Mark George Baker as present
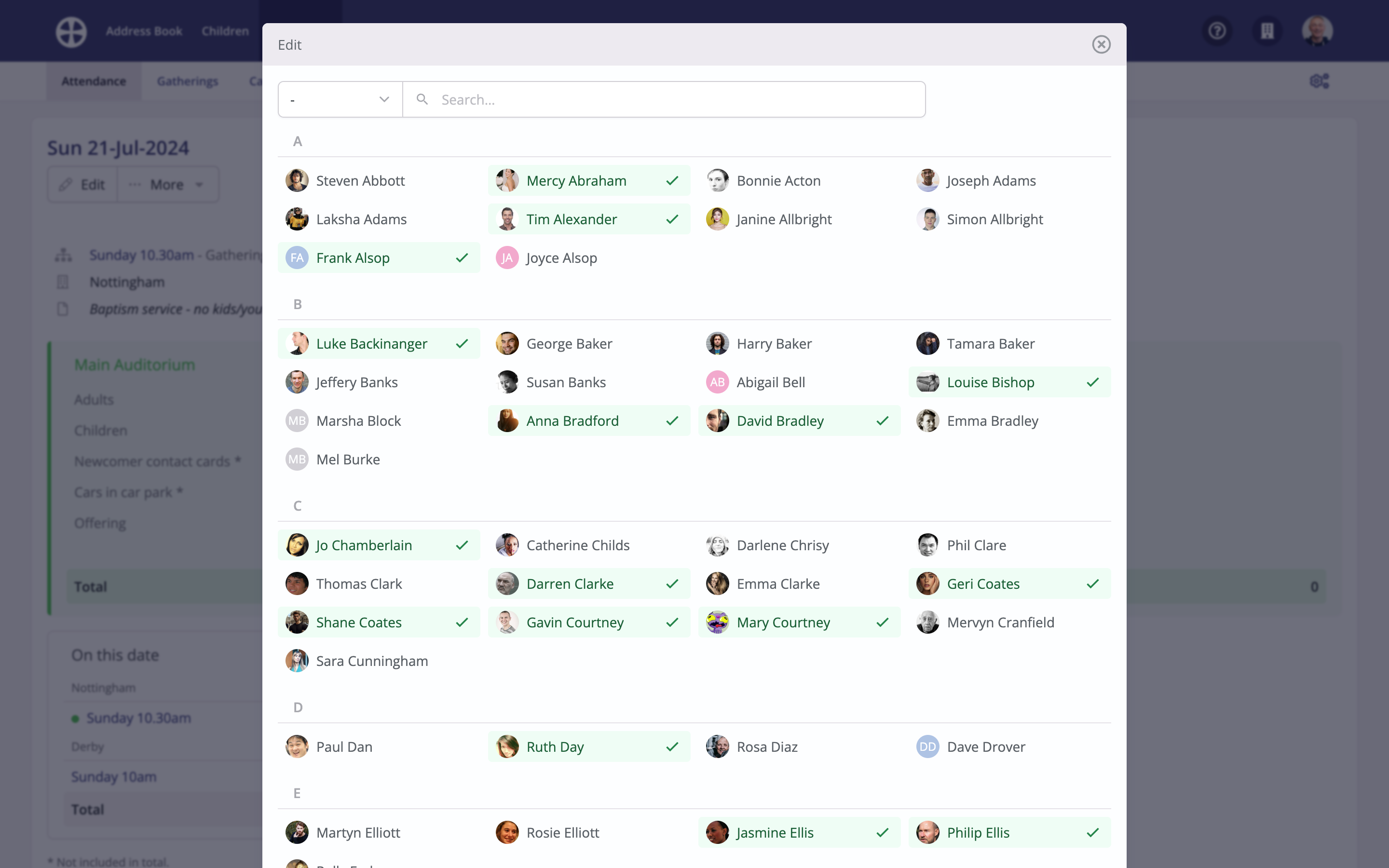 (589, 343)
